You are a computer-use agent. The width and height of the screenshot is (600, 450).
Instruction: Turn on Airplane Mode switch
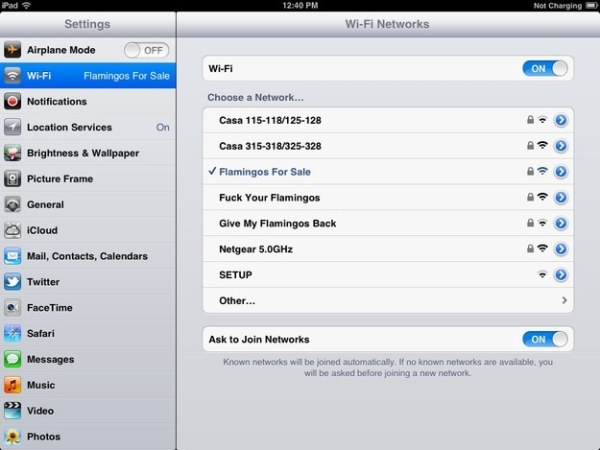point(147,50)
